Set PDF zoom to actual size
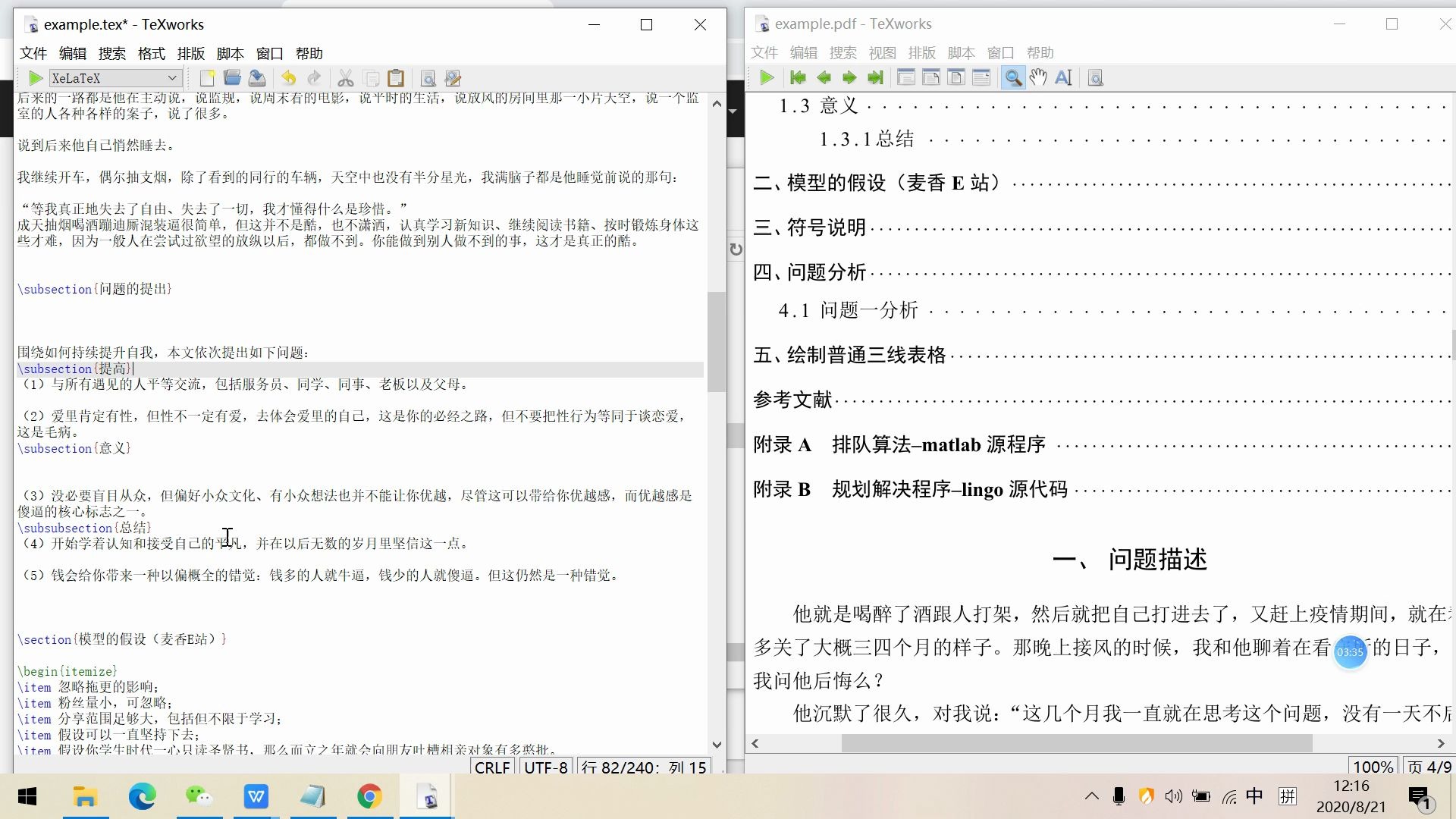The image size is (1456, 819). point(905,77)
